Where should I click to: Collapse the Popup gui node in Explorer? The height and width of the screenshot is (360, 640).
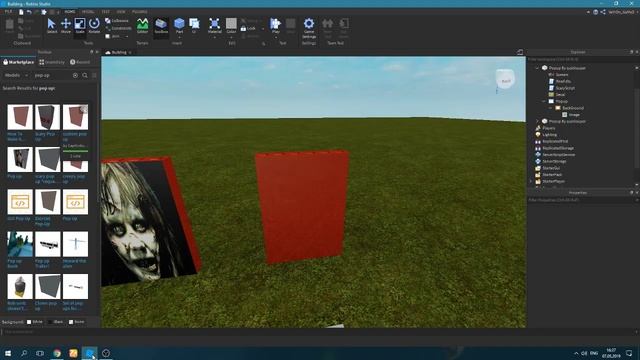click(544, 101)
